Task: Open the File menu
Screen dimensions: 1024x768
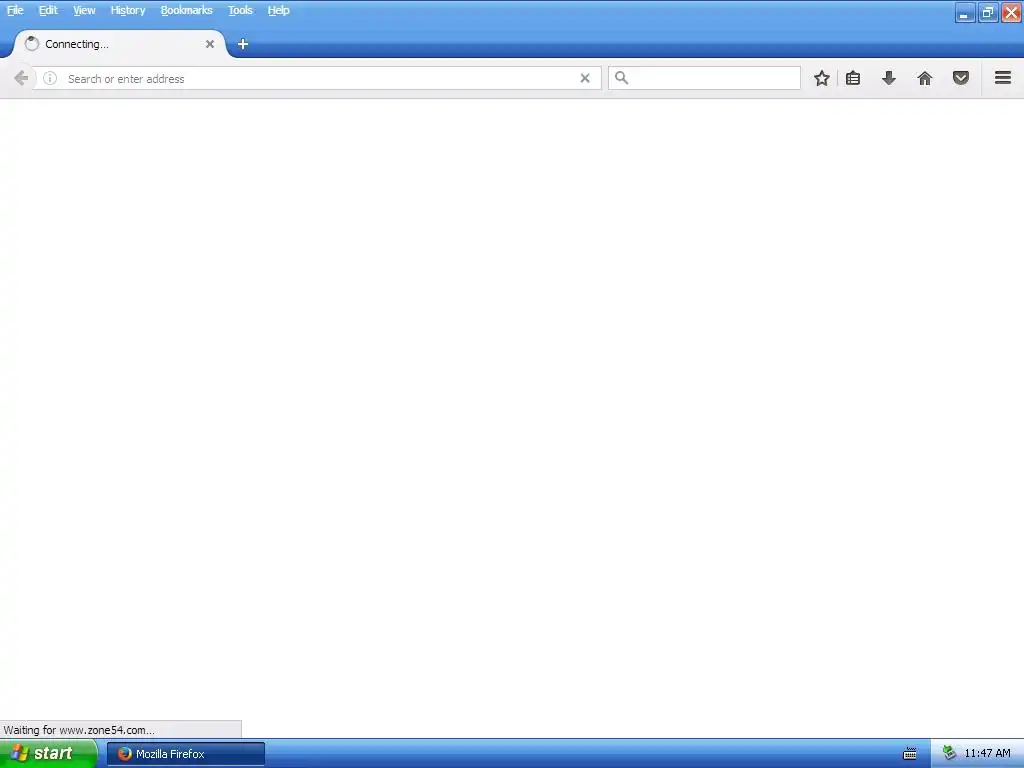Action: (15, 10)
